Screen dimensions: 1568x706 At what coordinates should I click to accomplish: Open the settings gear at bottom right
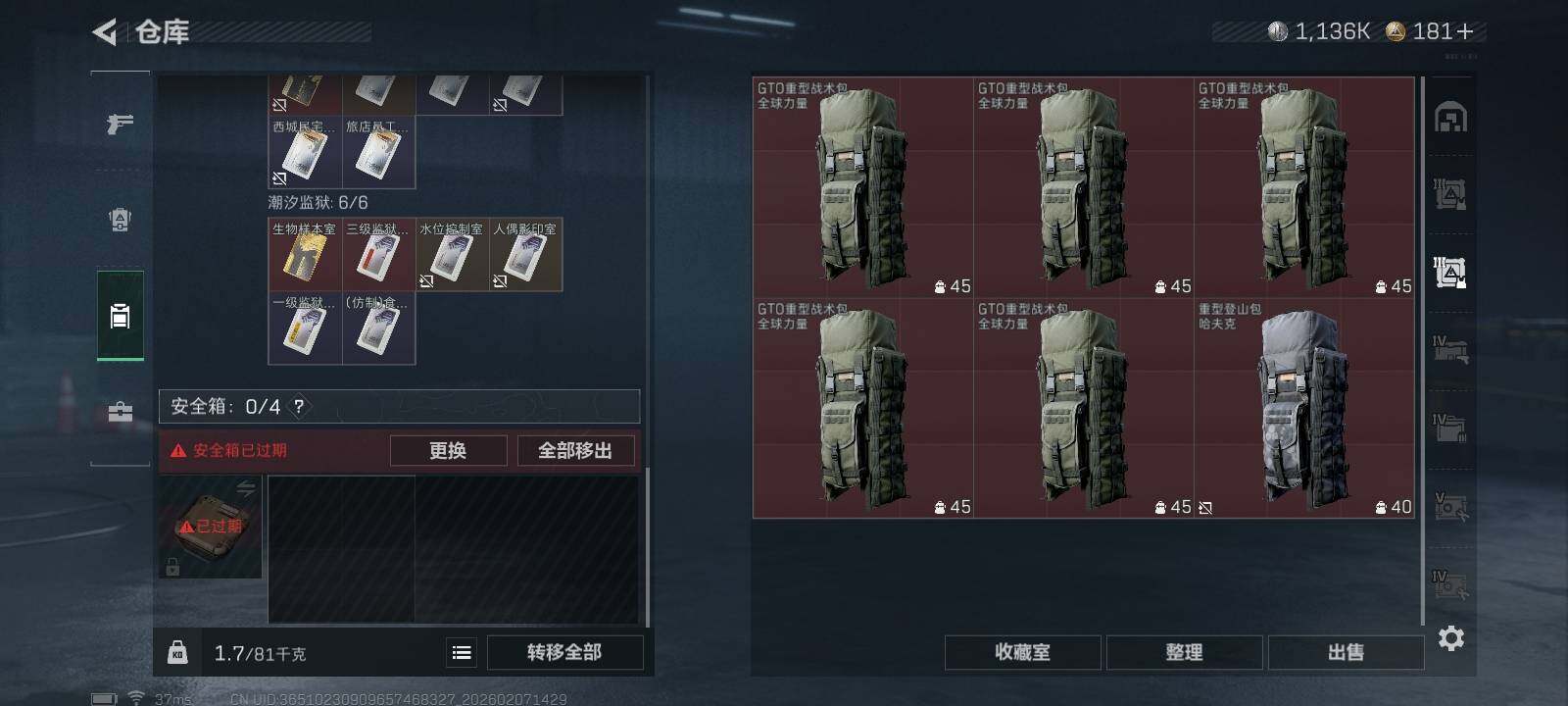1451,638
